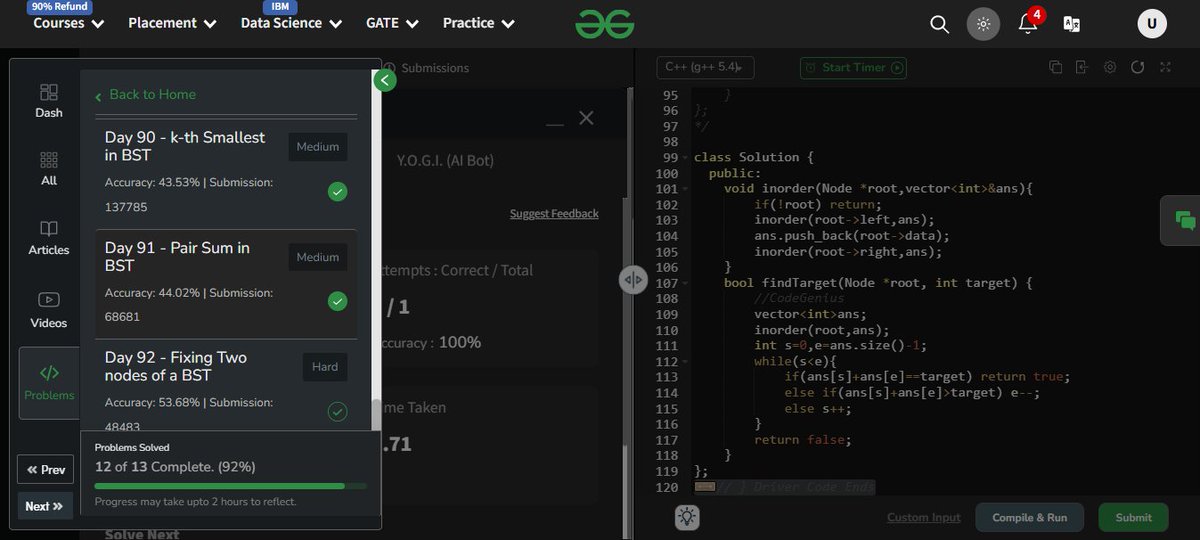This screenshot has height=540, width=1200.
Task: Click the pane splitter handle
Action: coord(634,280)
